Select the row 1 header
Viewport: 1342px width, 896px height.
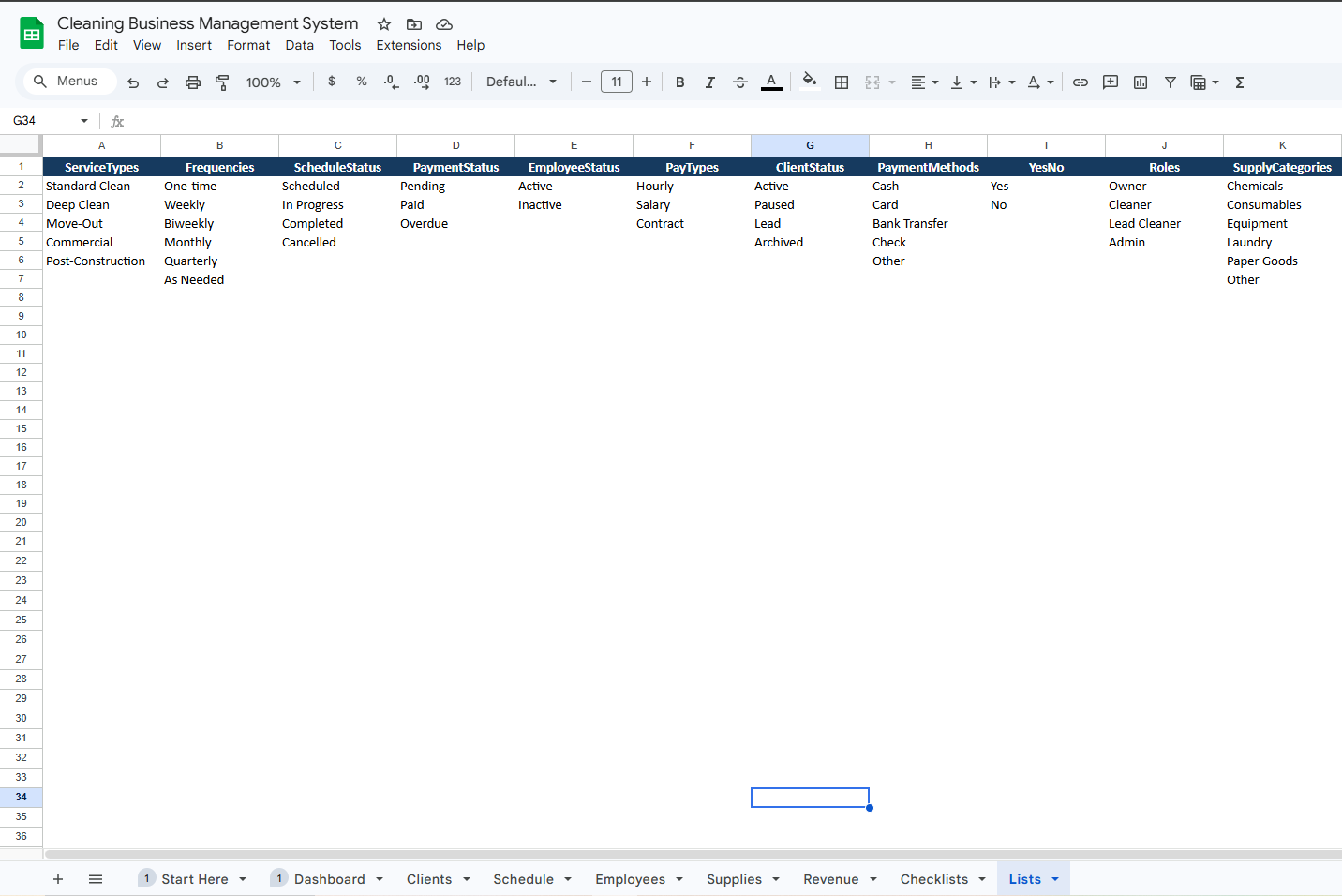click(21, 167)
